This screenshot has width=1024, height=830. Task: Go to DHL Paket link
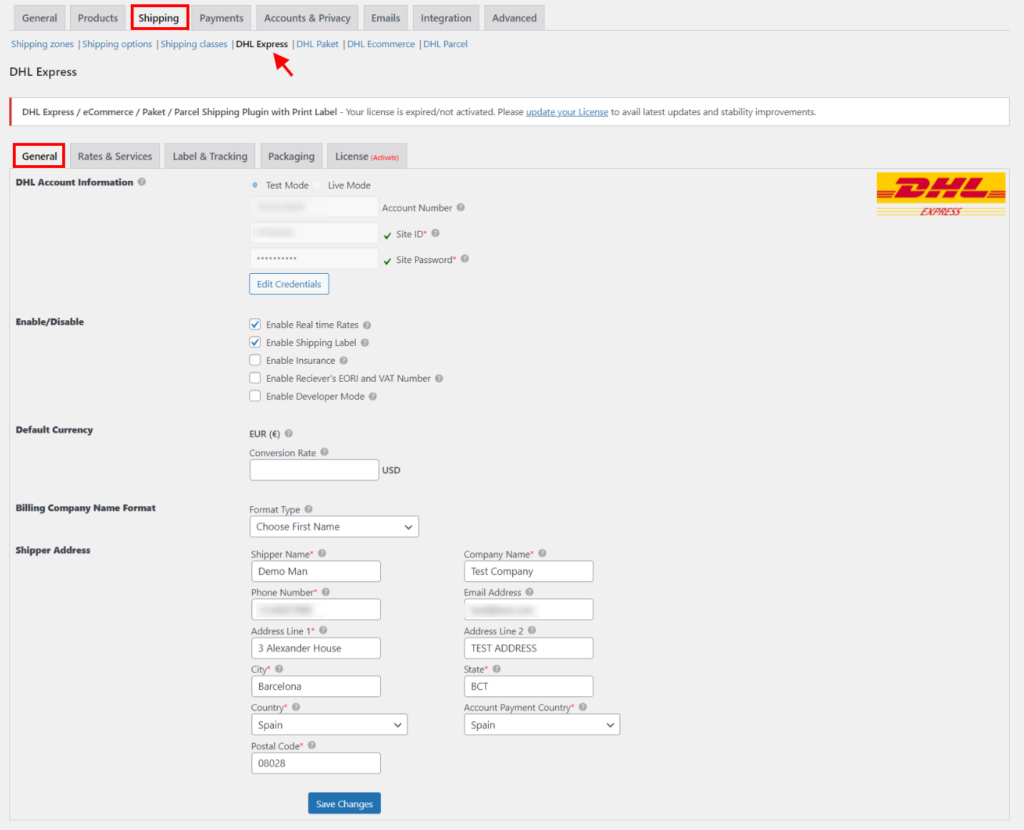click(x=317, y=44)
